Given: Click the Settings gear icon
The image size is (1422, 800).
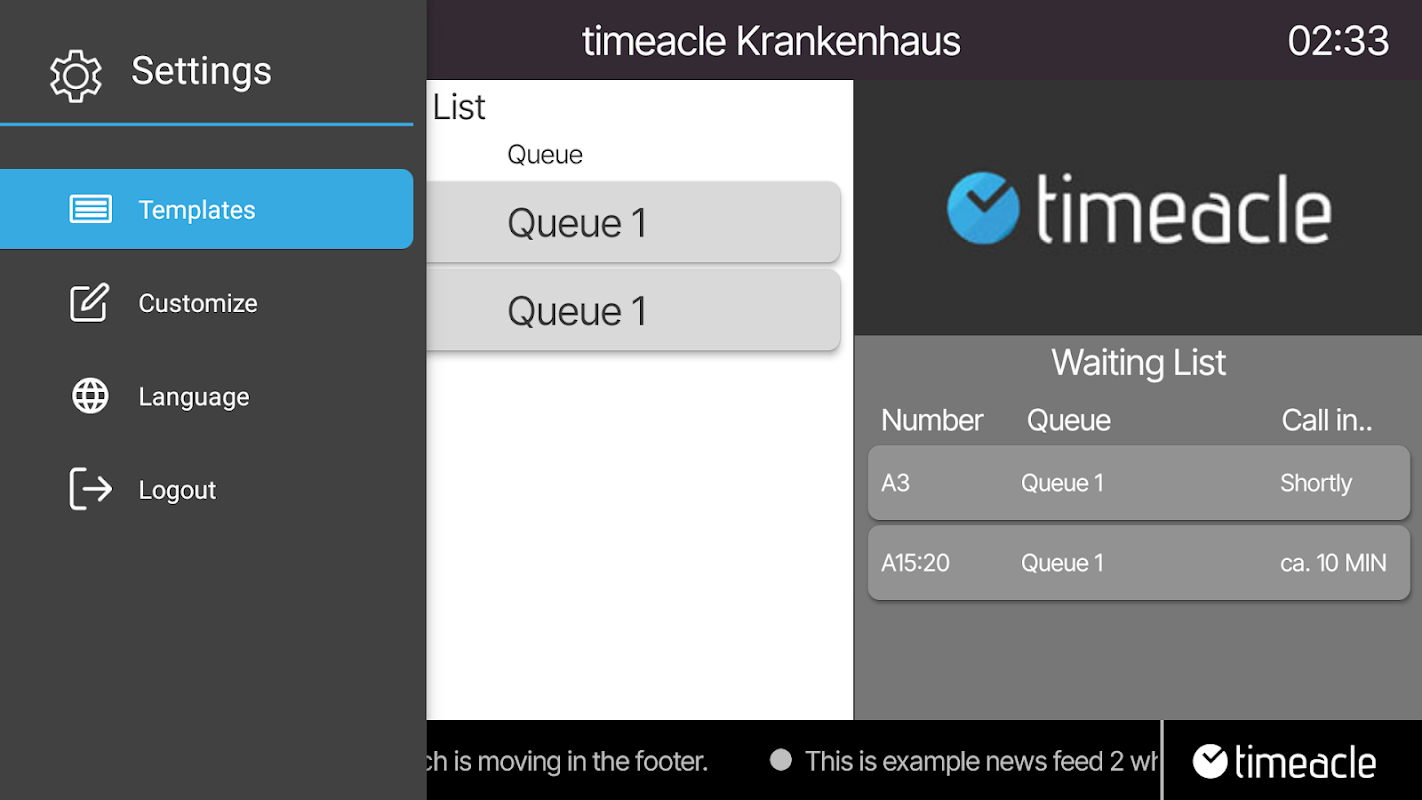Looking at the screenshot, I should point(76,75).
